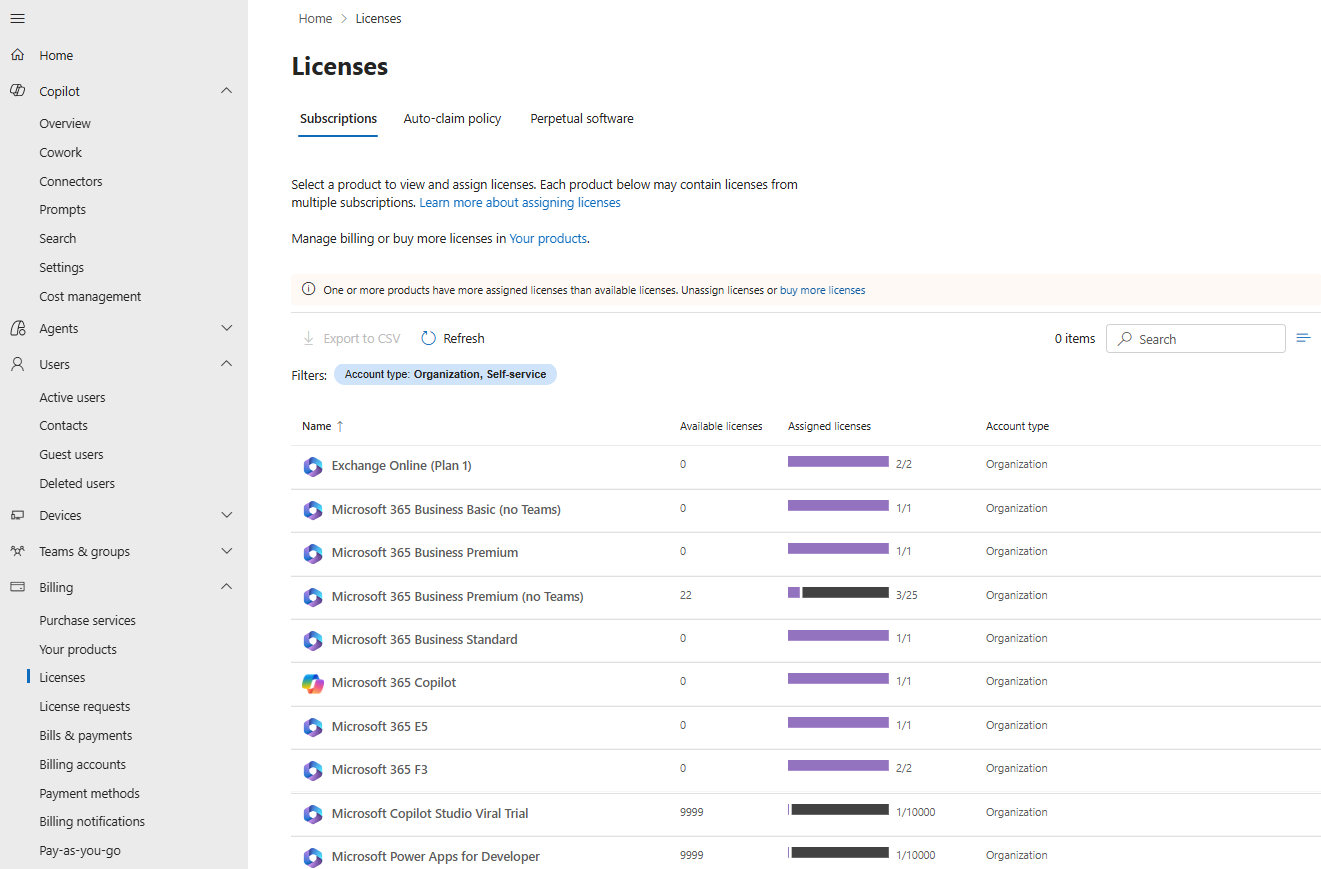The width and height of the screenshot is (1321, 869).
Task: Click the info icon in warning banner
Action: pyautogui.click(x=309, y=290)
